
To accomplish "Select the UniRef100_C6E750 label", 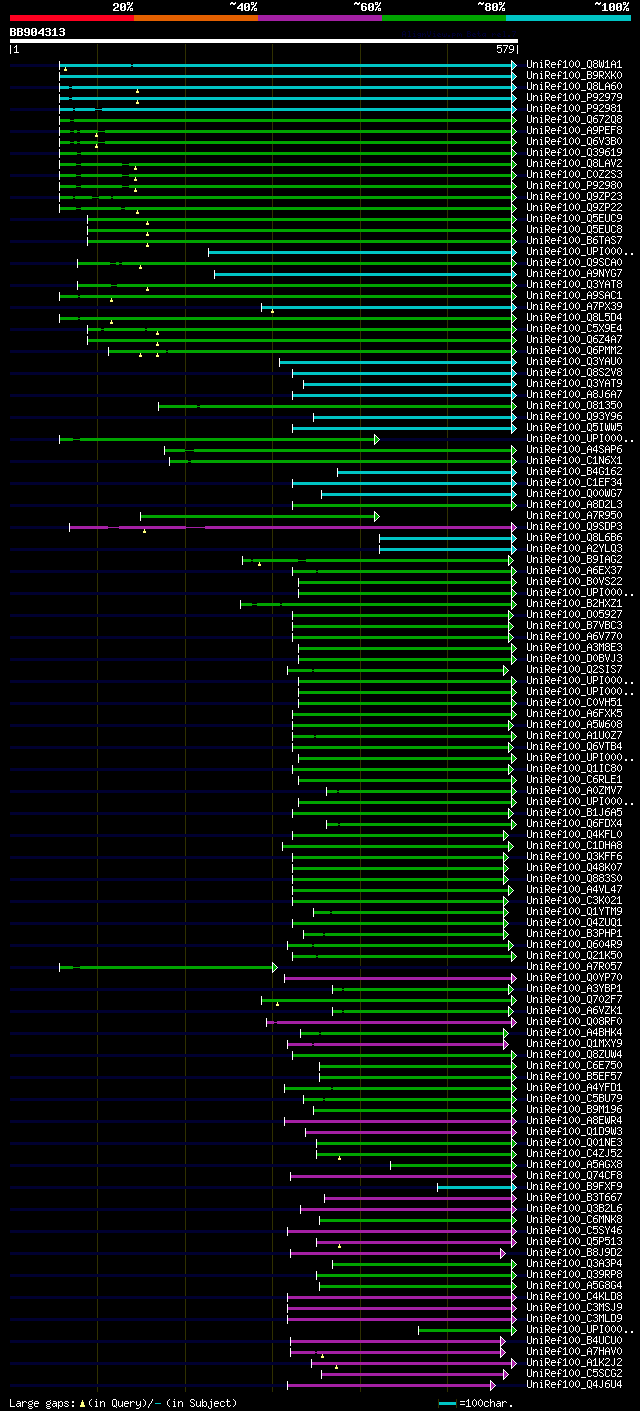I will pos(574,1066).
